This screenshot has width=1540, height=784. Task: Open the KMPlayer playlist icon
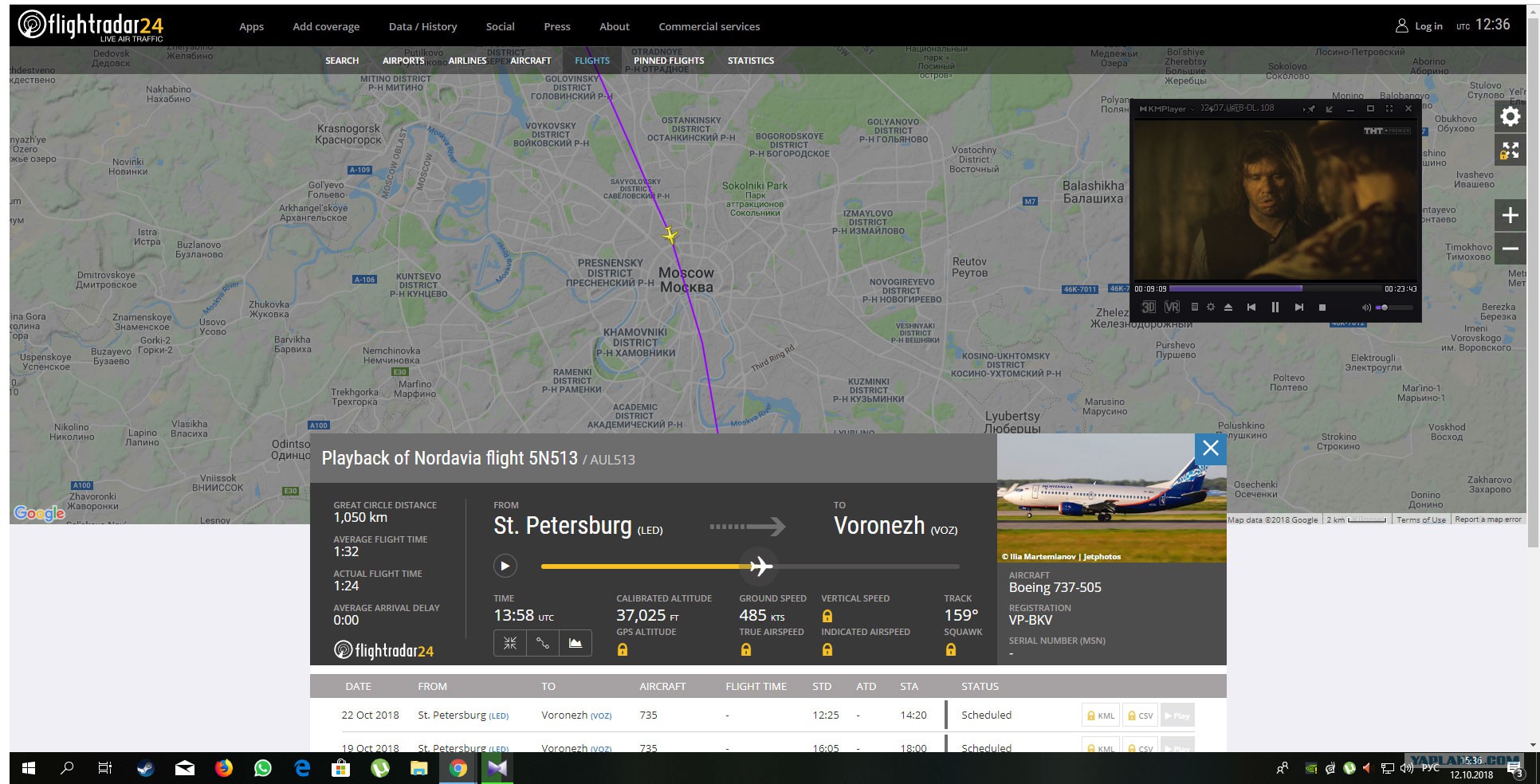tap(1194, 308)
